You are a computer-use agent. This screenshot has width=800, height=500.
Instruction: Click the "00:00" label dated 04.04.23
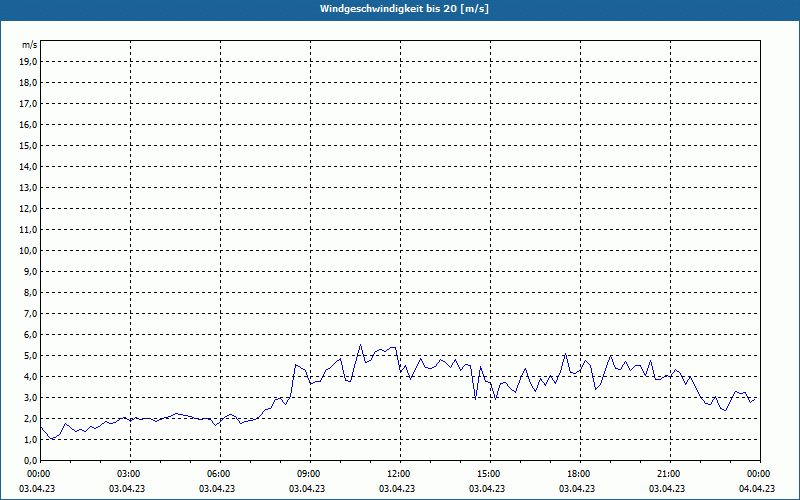[x=760, y=474]
